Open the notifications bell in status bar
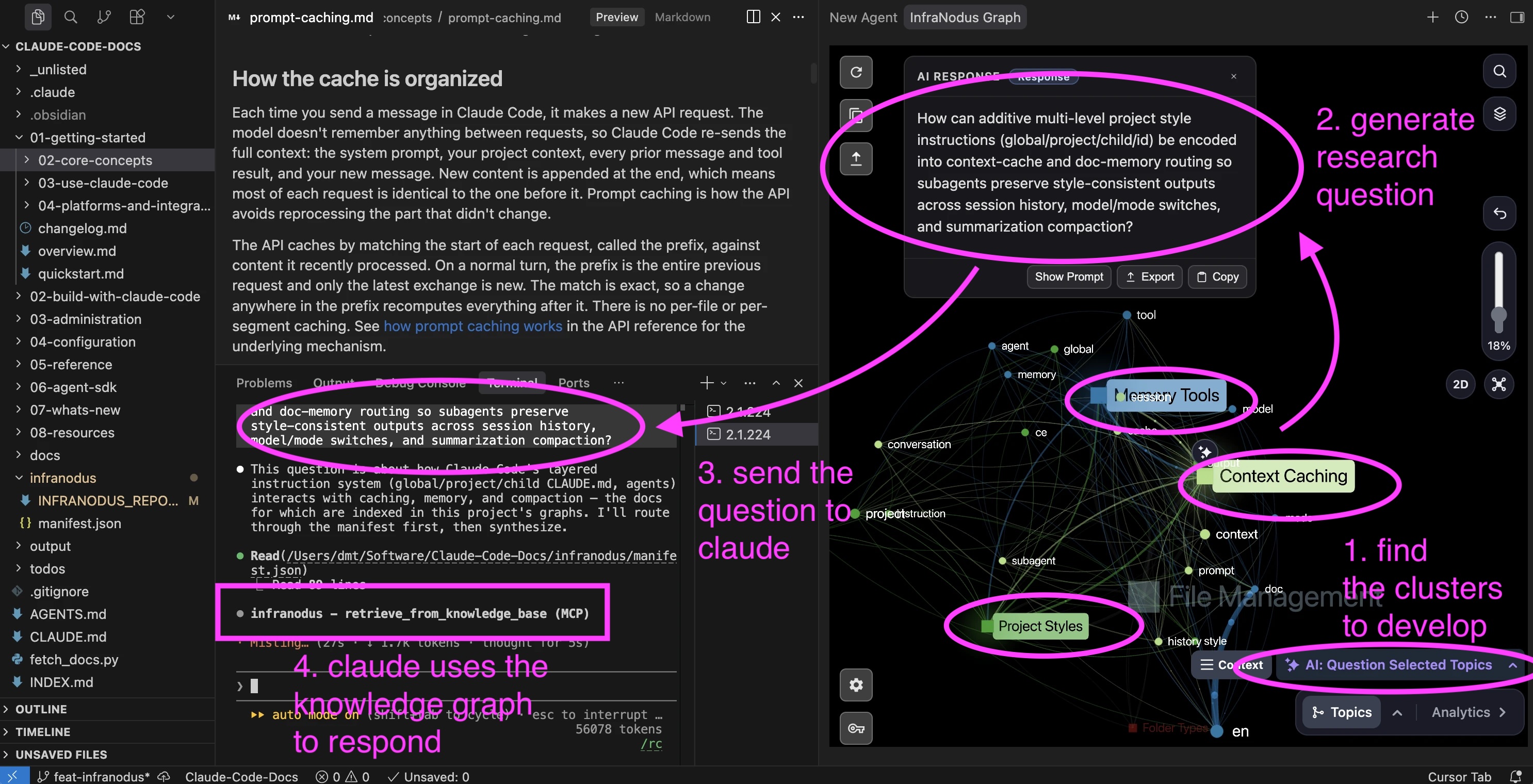Viewport: 1533px width, 784px height. [x=1516, y=776]
